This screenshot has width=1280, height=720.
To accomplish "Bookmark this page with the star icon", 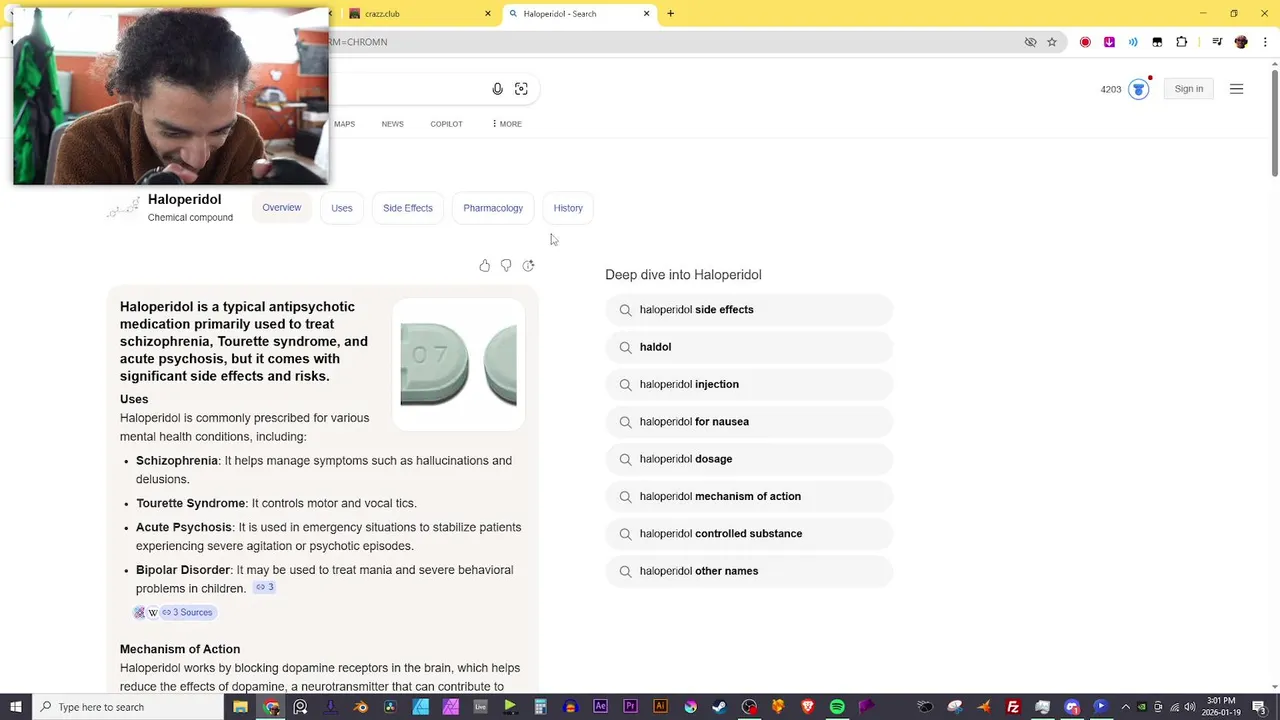I will [1052, 42].
